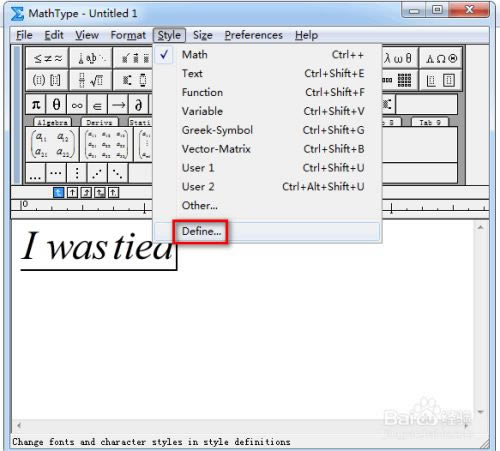The height and width of the screenshot is (451, 500).
Task: Select the centered tab stop
Action: [72, 192]
